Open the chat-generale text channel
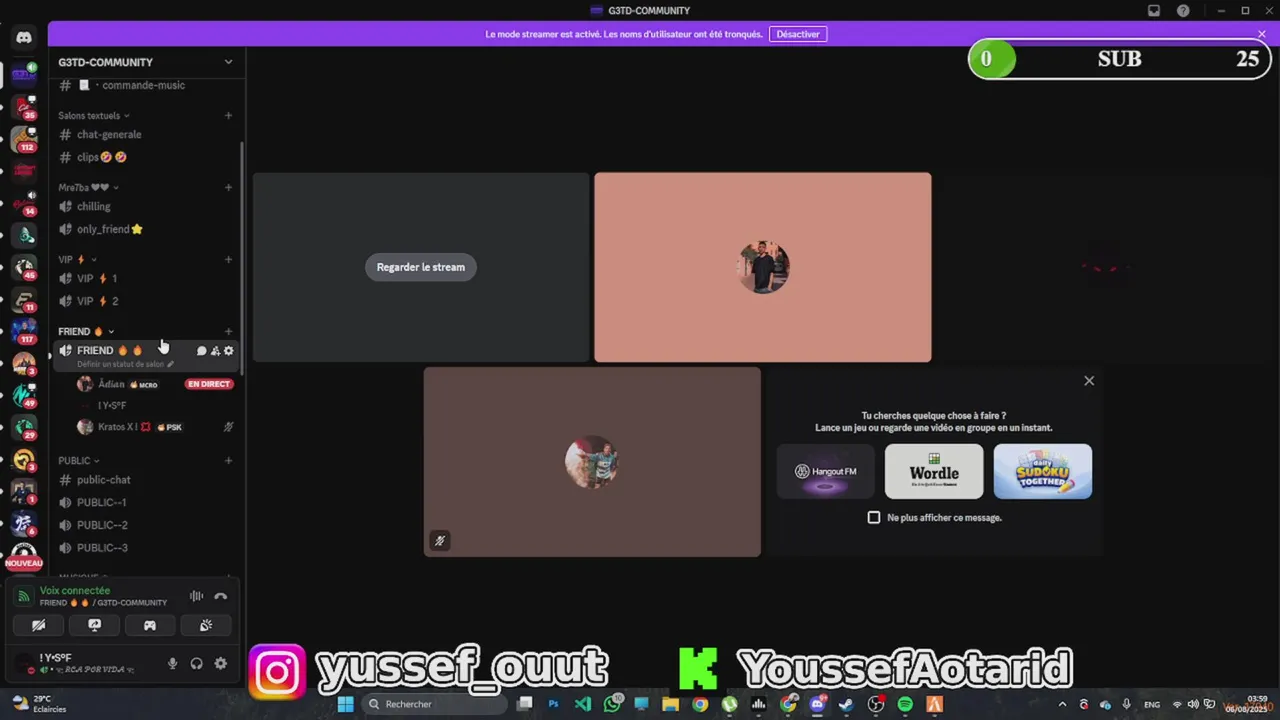The height and width of the screenshot is (720, 1280). coord(146,135)
